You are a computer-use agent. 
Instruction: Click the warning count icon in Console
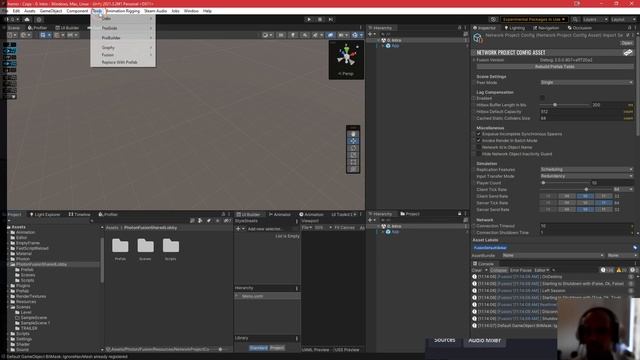[622, 270]
